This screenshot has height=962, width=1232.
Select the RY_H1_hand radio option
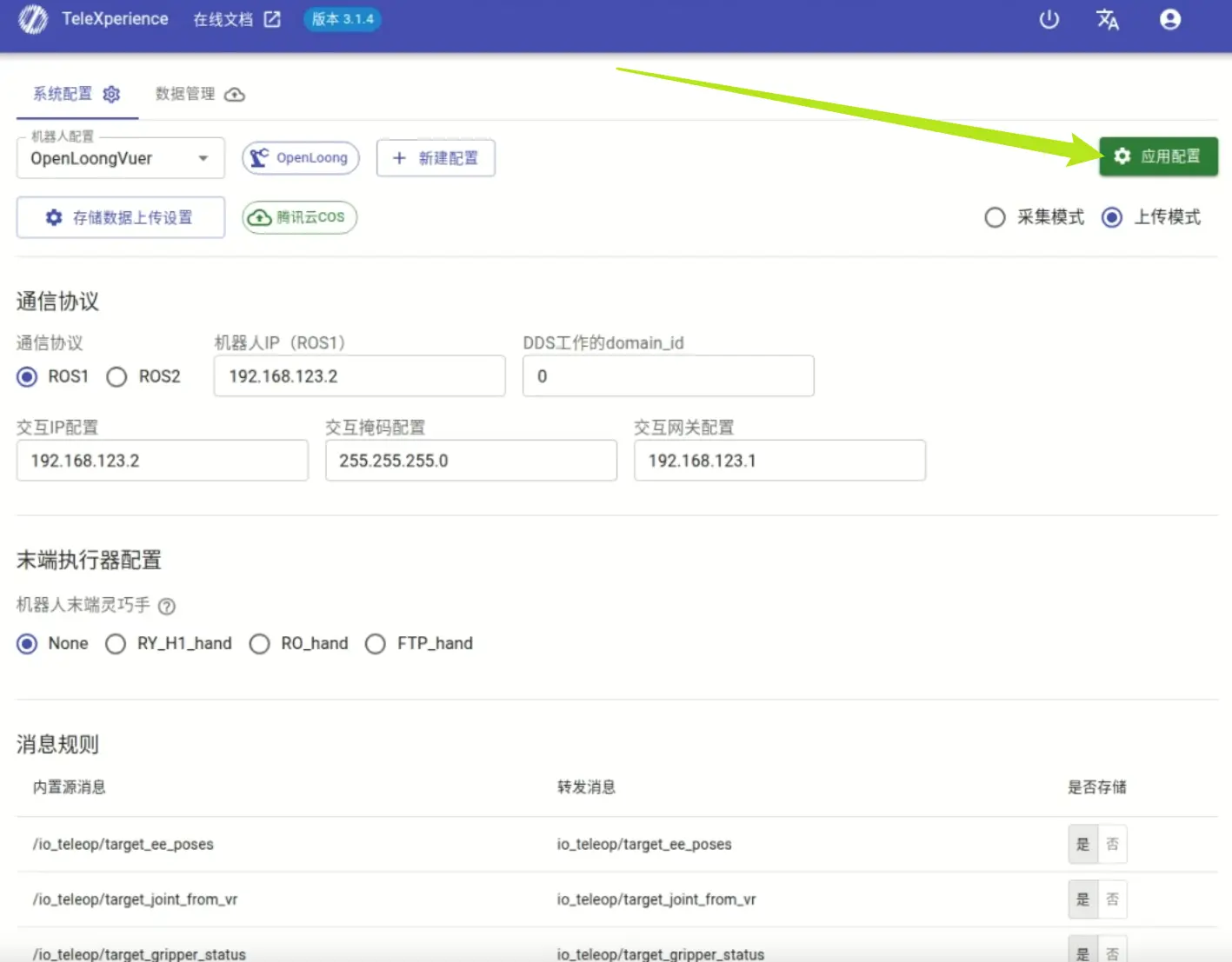pyautogui.click(x=116, y=644)
